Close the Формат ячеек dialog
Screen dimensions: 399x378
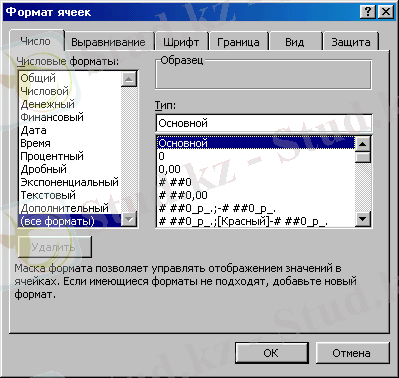386,12
